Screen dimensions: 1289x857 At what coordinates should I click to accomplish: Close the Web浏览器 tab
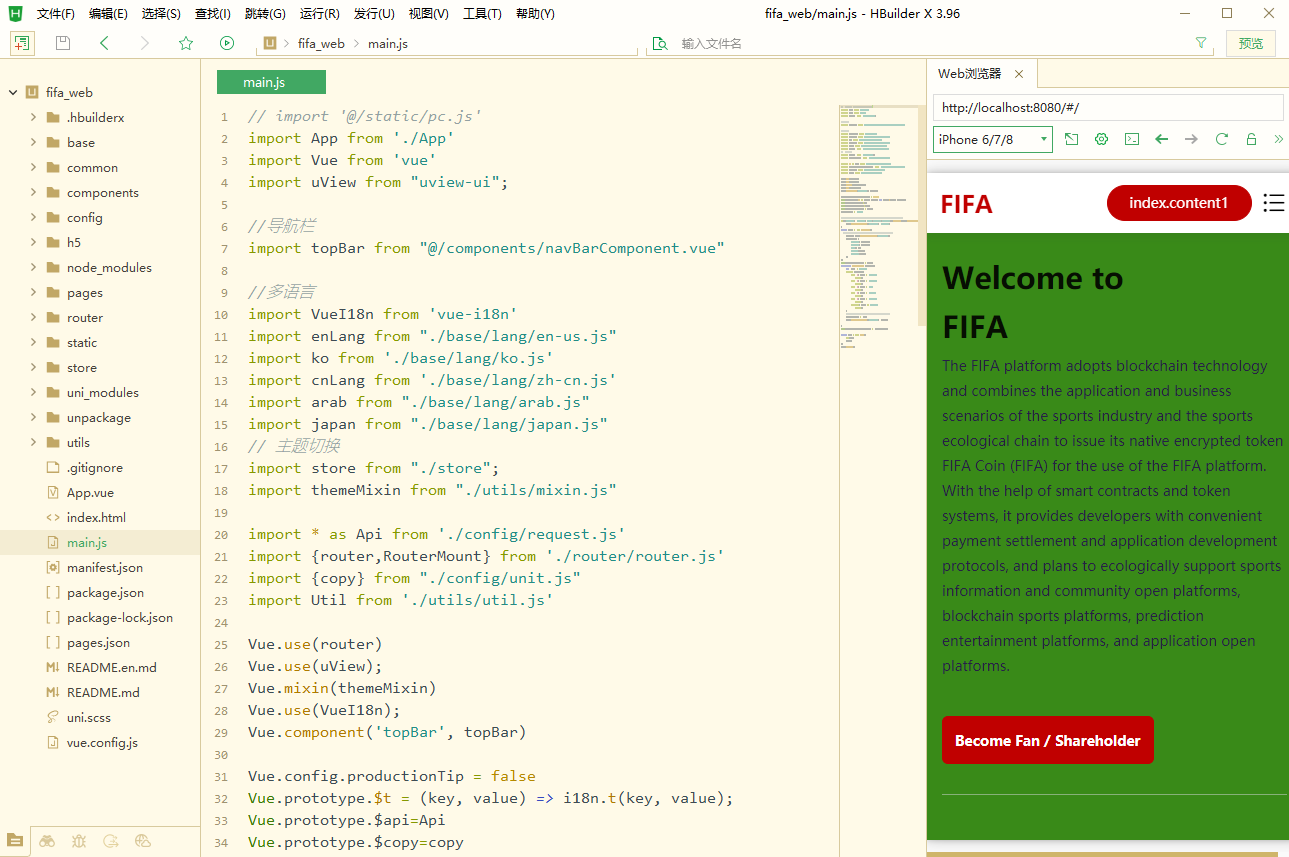click(1019, 74)
